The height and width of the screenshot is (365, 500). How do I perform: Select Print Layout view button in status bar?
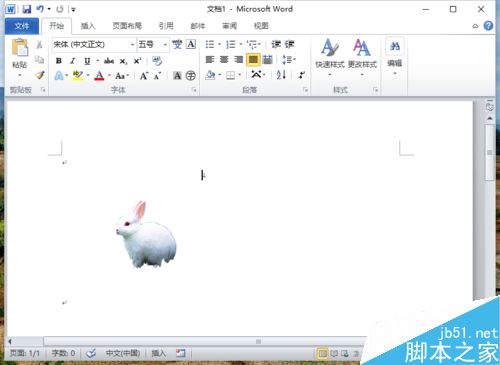(322, 353)
